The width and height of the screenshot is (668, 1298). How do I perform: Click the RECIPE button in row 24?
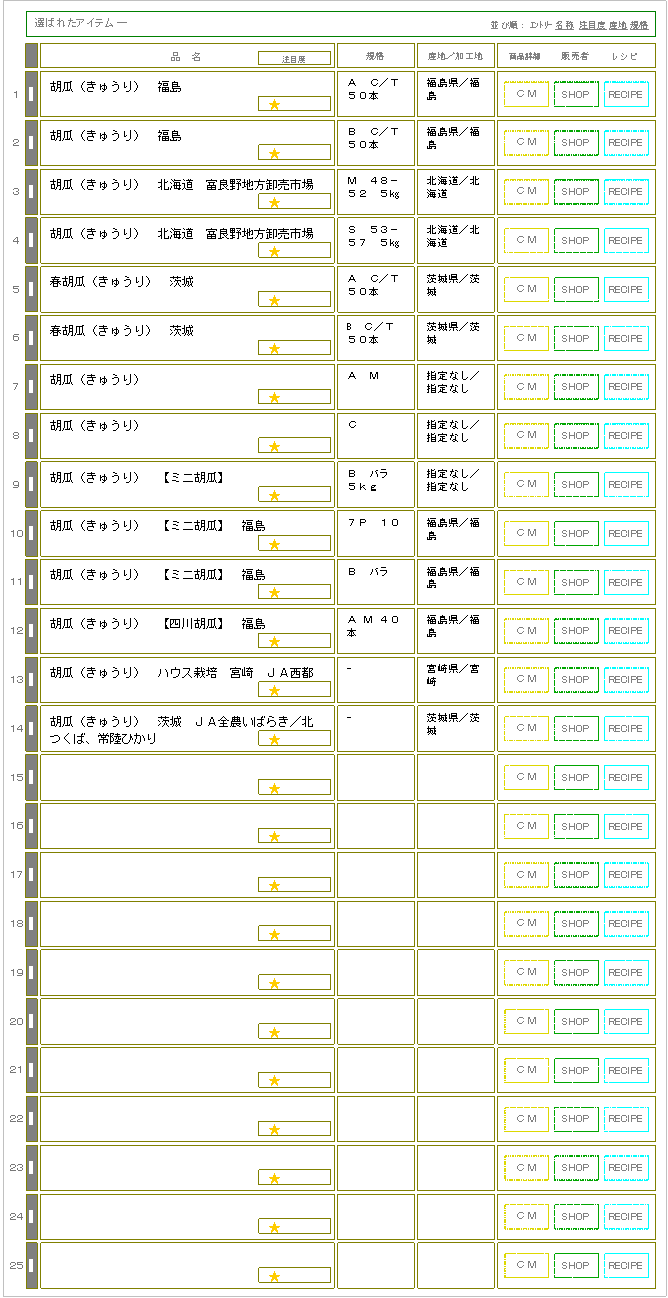pyautogui.click(x=626, y=1217)
